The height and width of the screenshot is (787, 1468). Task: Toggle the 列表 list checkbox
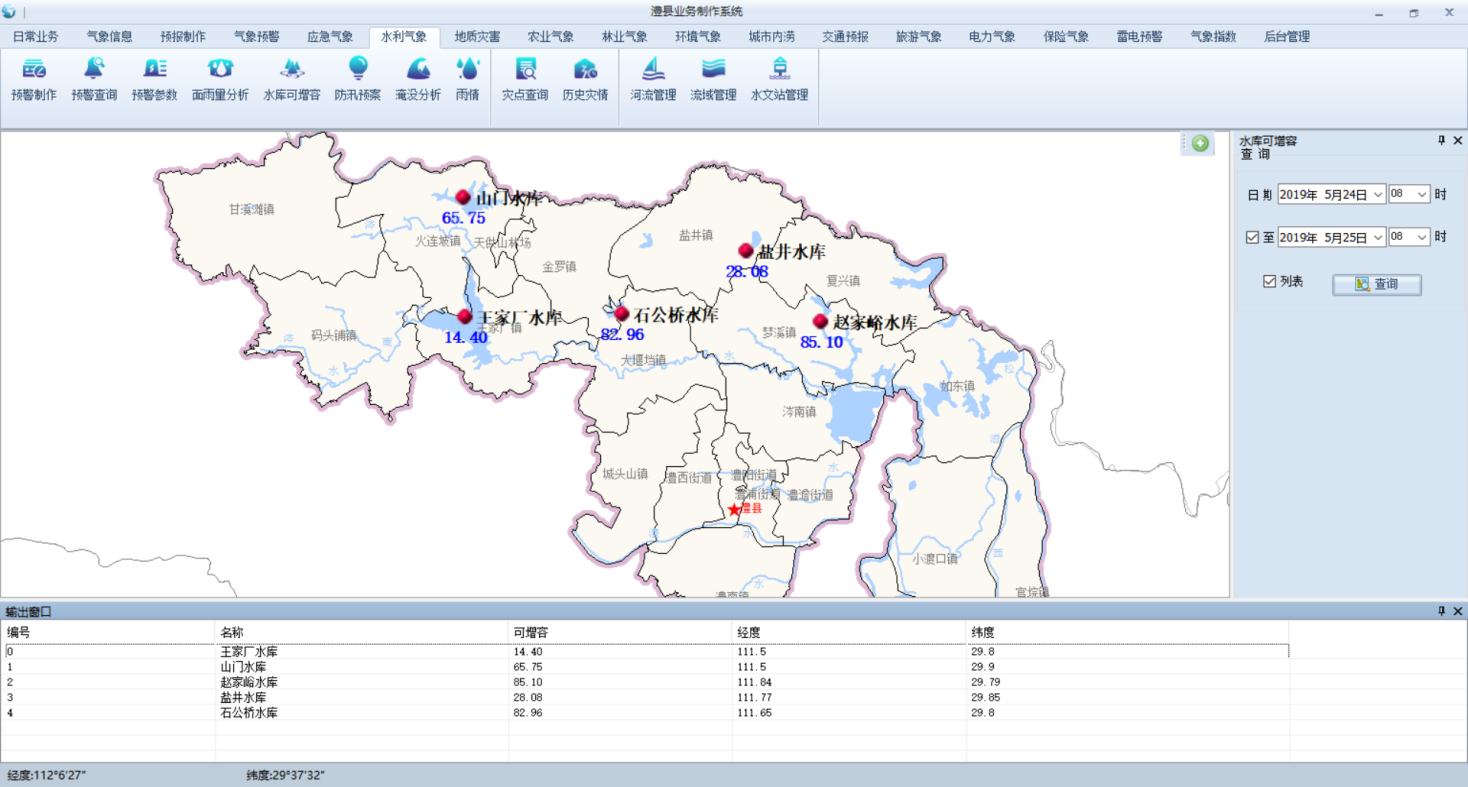point(1270,282)
